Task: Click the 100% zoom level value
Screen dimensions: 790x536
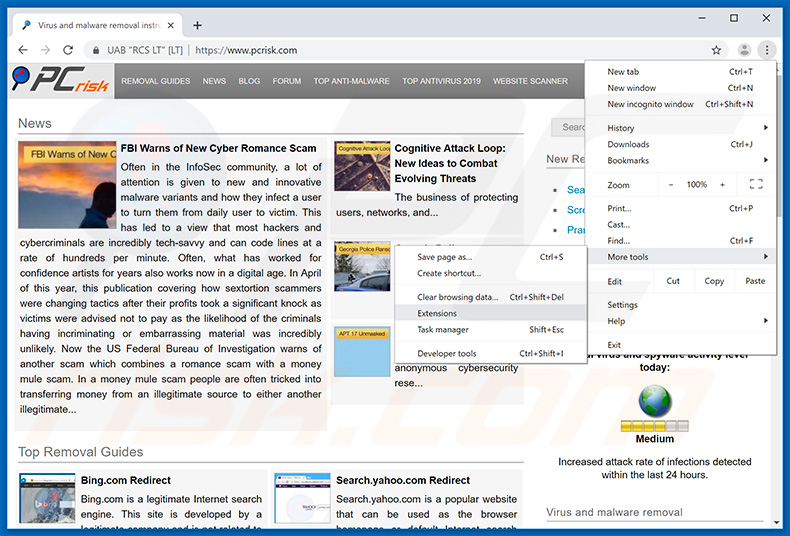Action: (696, 184)
